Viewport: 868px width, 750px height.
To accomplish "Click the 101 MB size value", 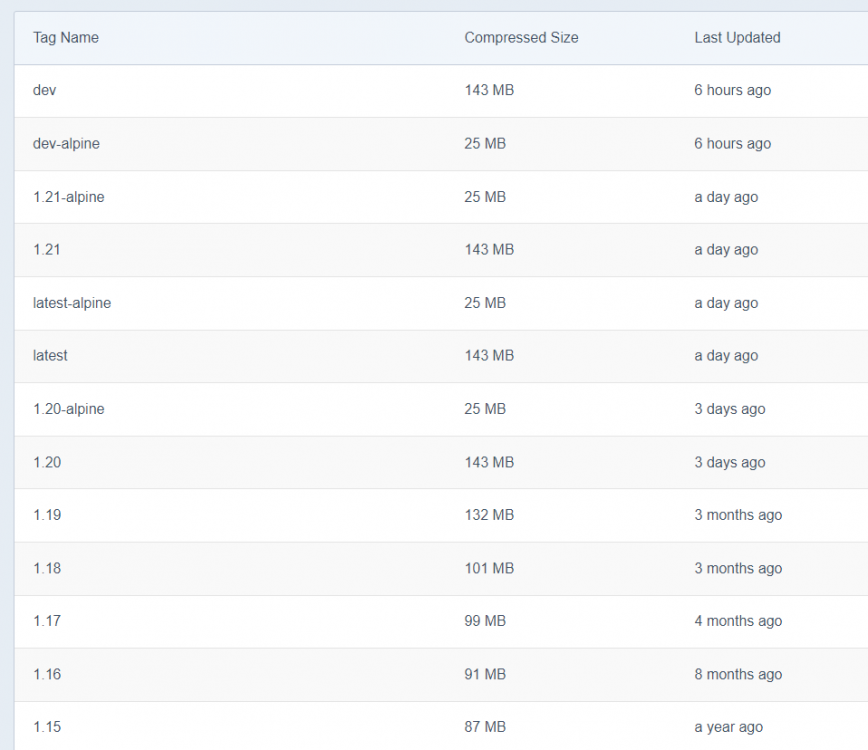I will point(489,568).
